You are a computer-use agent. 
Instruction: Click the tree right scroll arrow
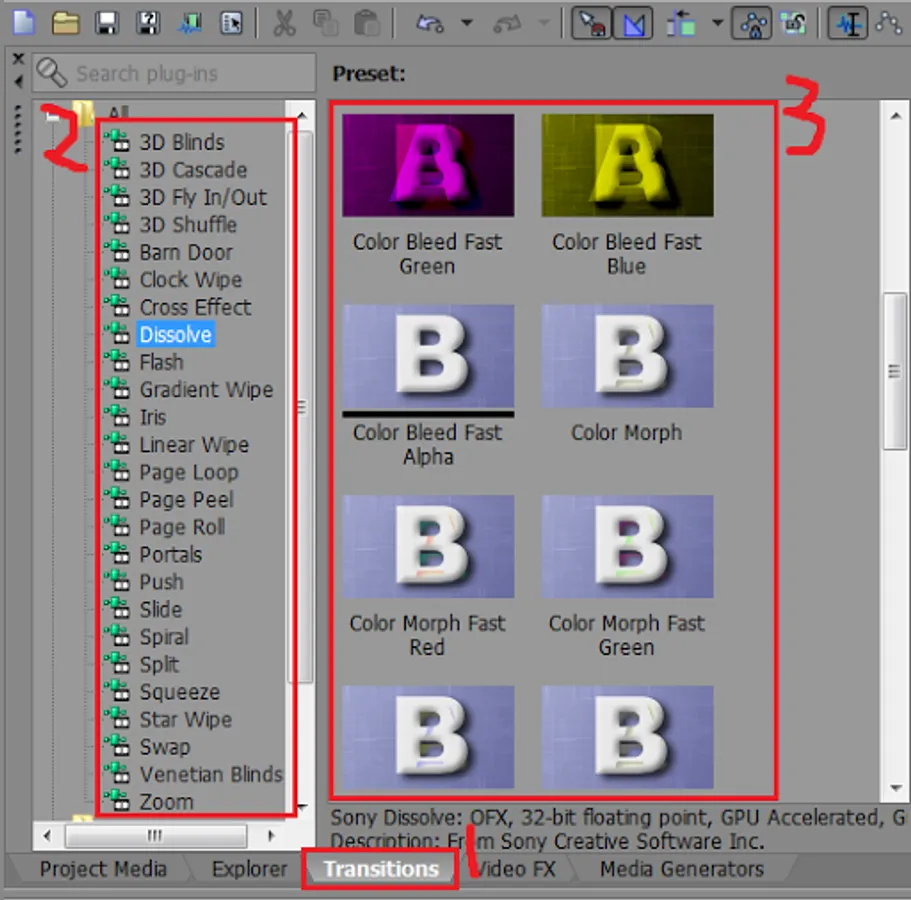pos(270,836)
